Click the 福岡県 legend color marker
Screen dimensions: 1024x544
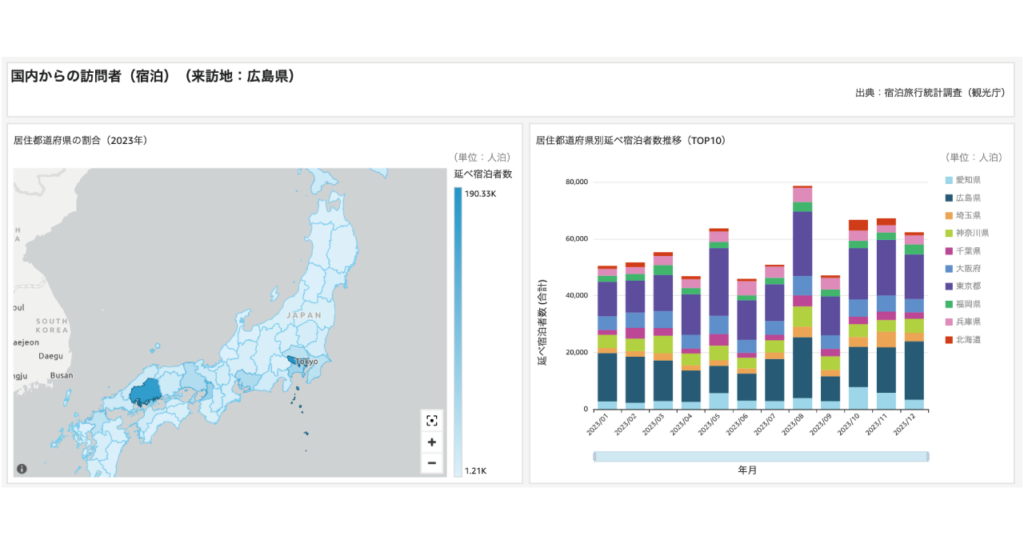pyautogui.click(x=949, y=303)
